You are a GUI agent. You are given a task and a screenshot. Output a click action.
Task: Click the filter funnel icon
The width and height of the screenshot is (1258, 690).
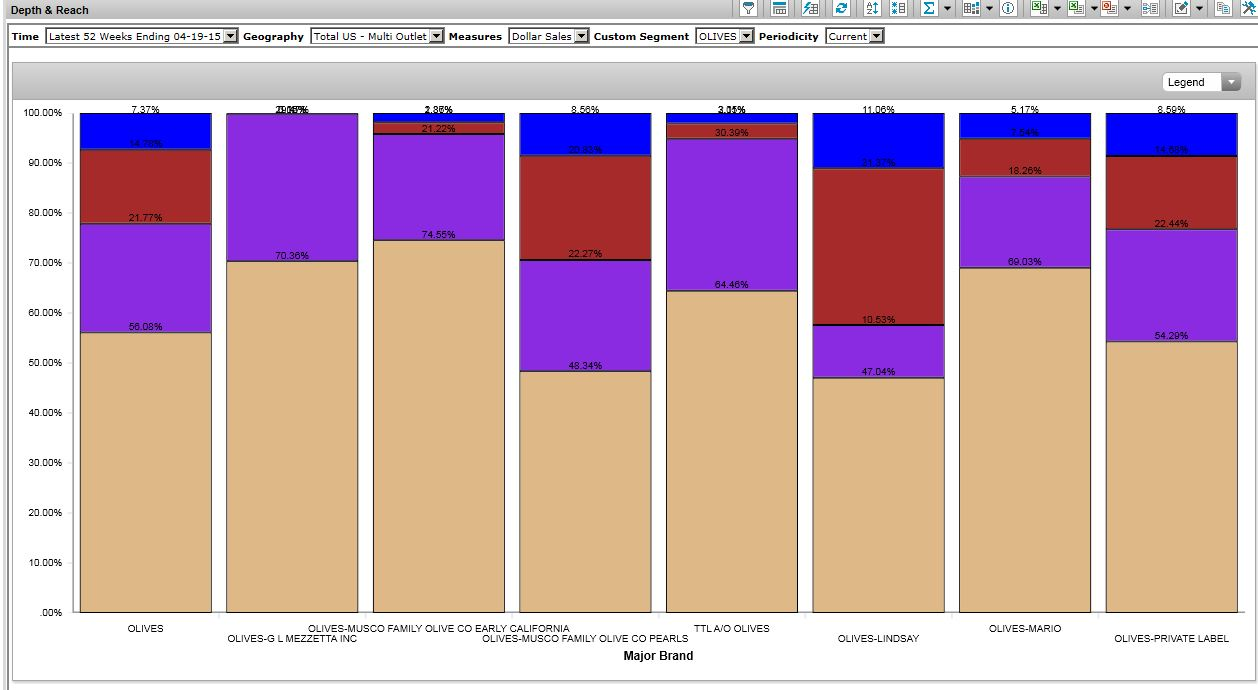(x=748, y=9)
